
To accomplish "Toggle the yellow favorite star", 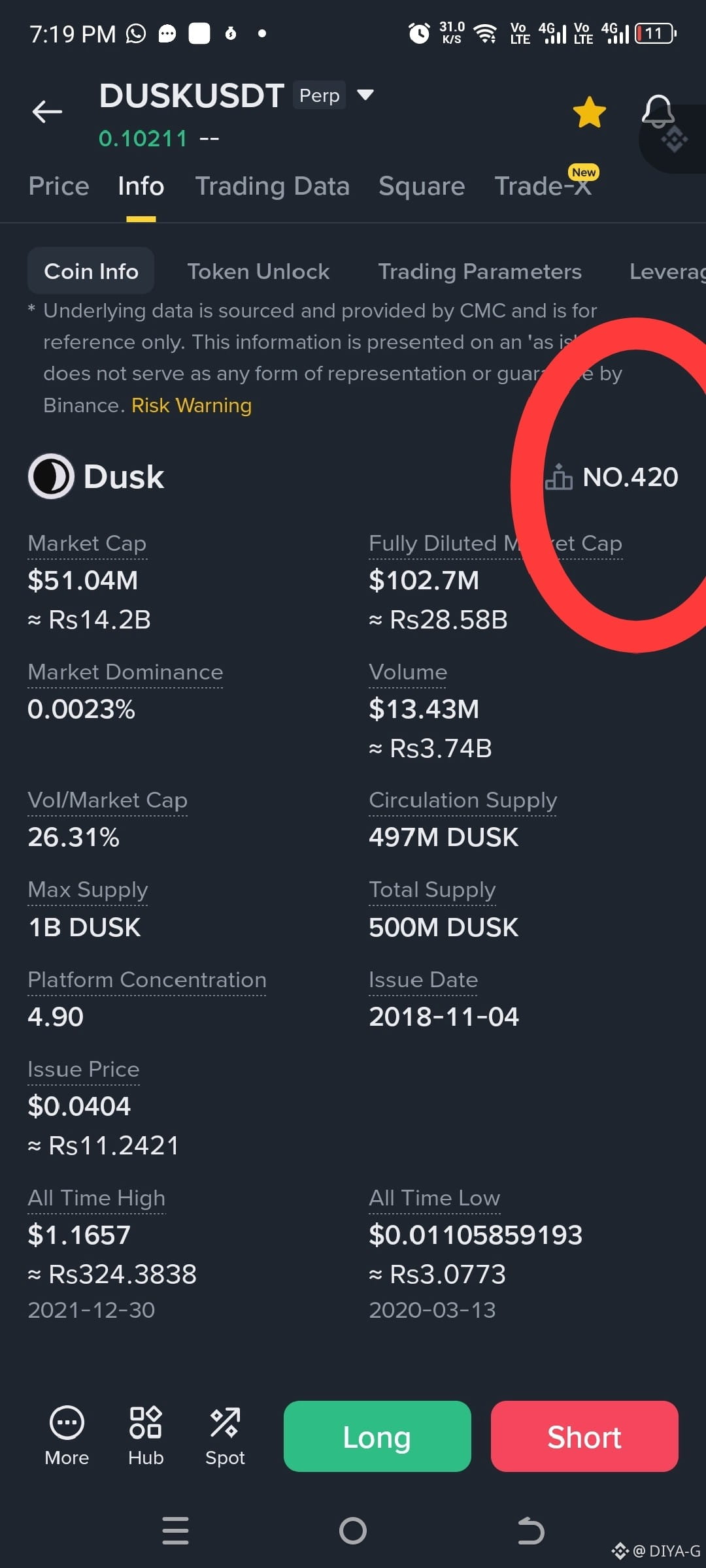I will (x=589, y=112).
